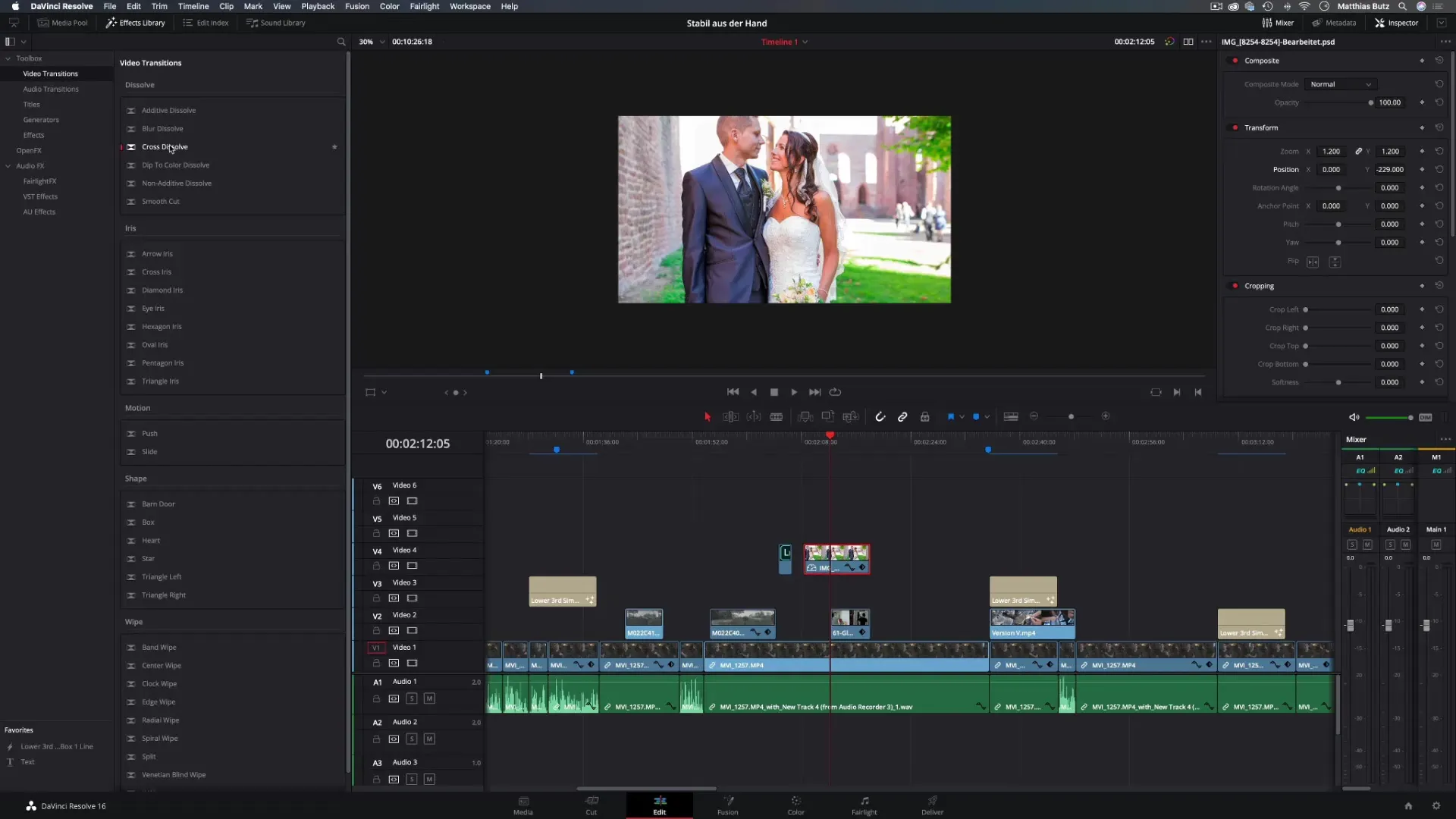Image resolution: width=1456 pixels, height=819 pixels.
Task: Switch to the Color page tab
Action: point(795,805)
